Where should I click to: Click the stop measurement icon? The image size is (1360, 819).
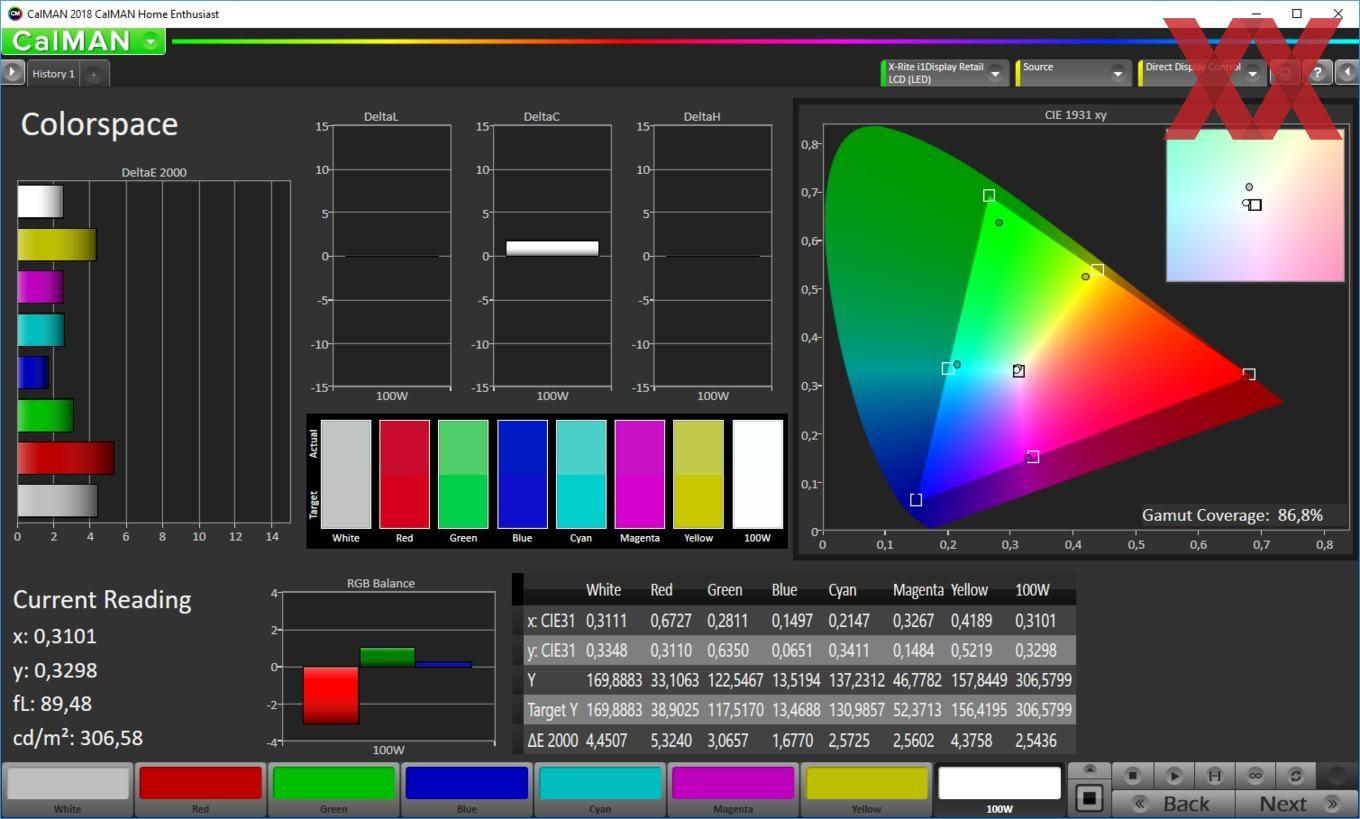point(1132,775)
